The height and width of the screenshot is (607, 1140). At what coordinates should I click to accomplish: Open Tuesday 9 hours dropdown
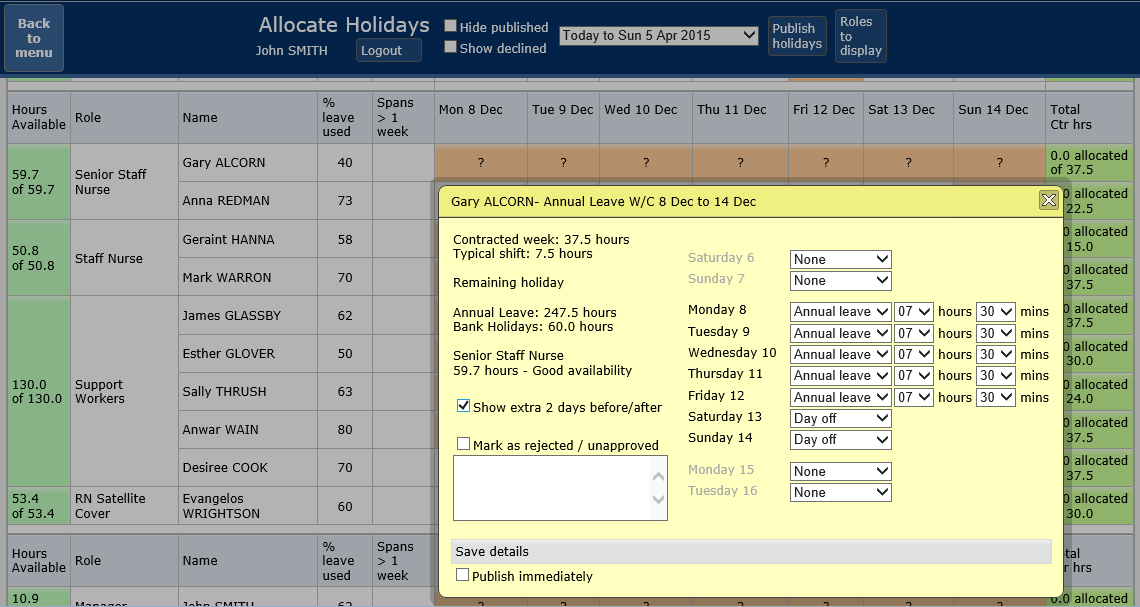click(914, 334)
